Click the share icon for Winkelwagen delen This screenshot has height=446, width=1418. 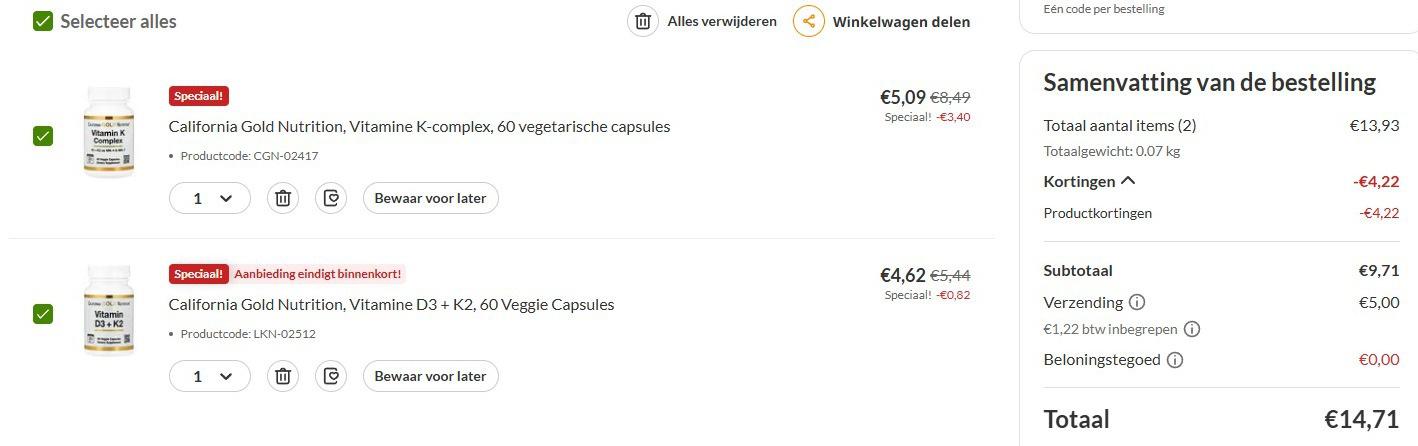pos(809,21)
